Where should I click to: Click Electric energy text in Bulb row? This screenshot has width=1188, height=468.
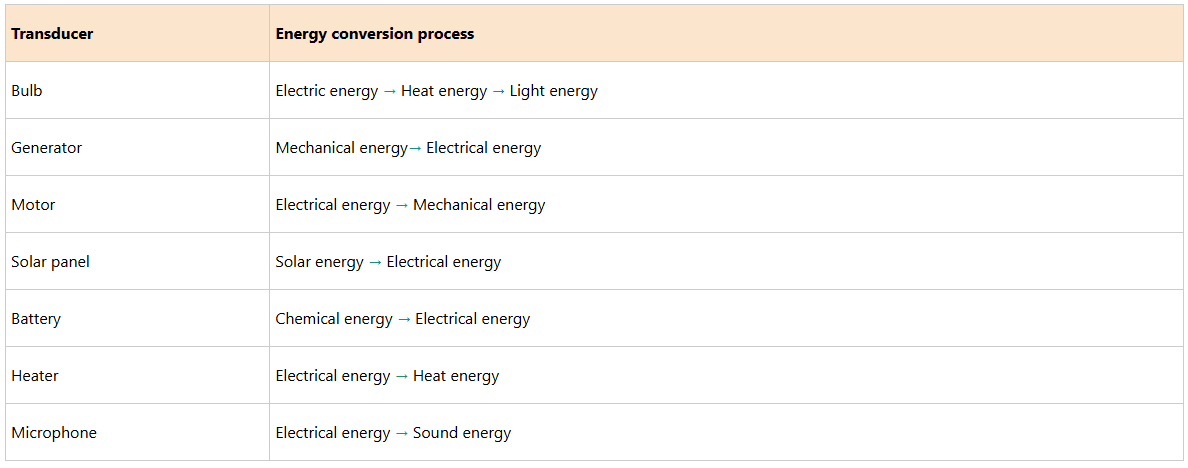[327, 91]
